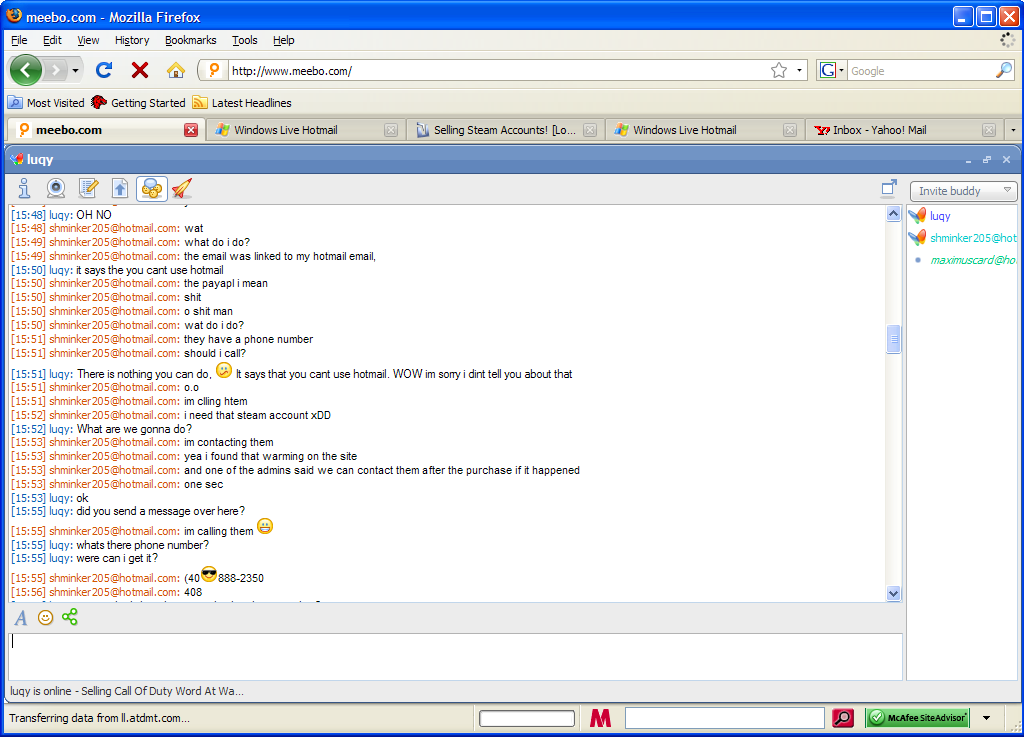
Task: Switch to Inbox - Yahoo! Mail tab
Action: click(x=903, y=130)
